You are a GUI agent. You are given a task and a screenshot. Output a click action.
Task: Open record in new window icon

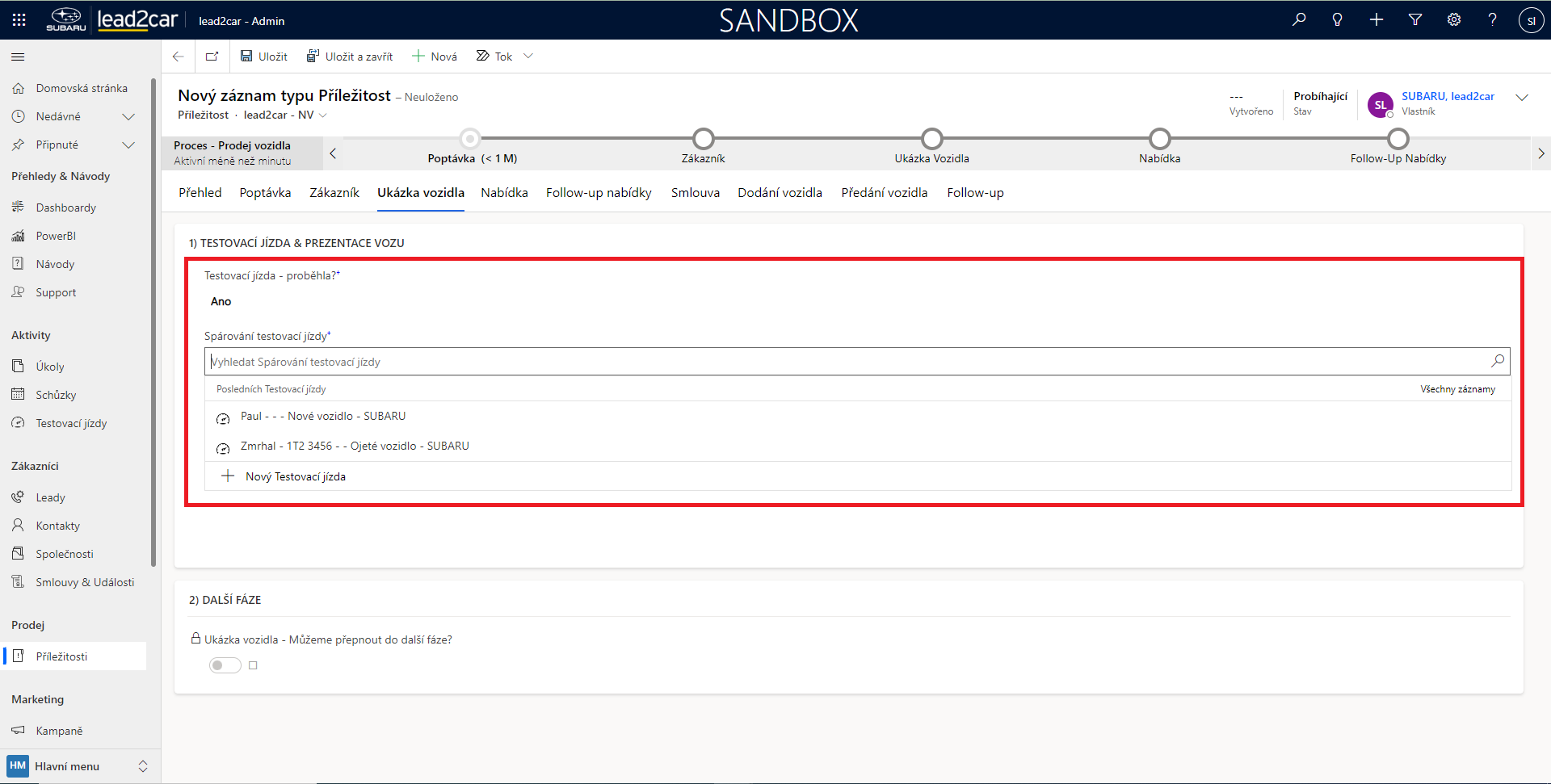point(212,57)
